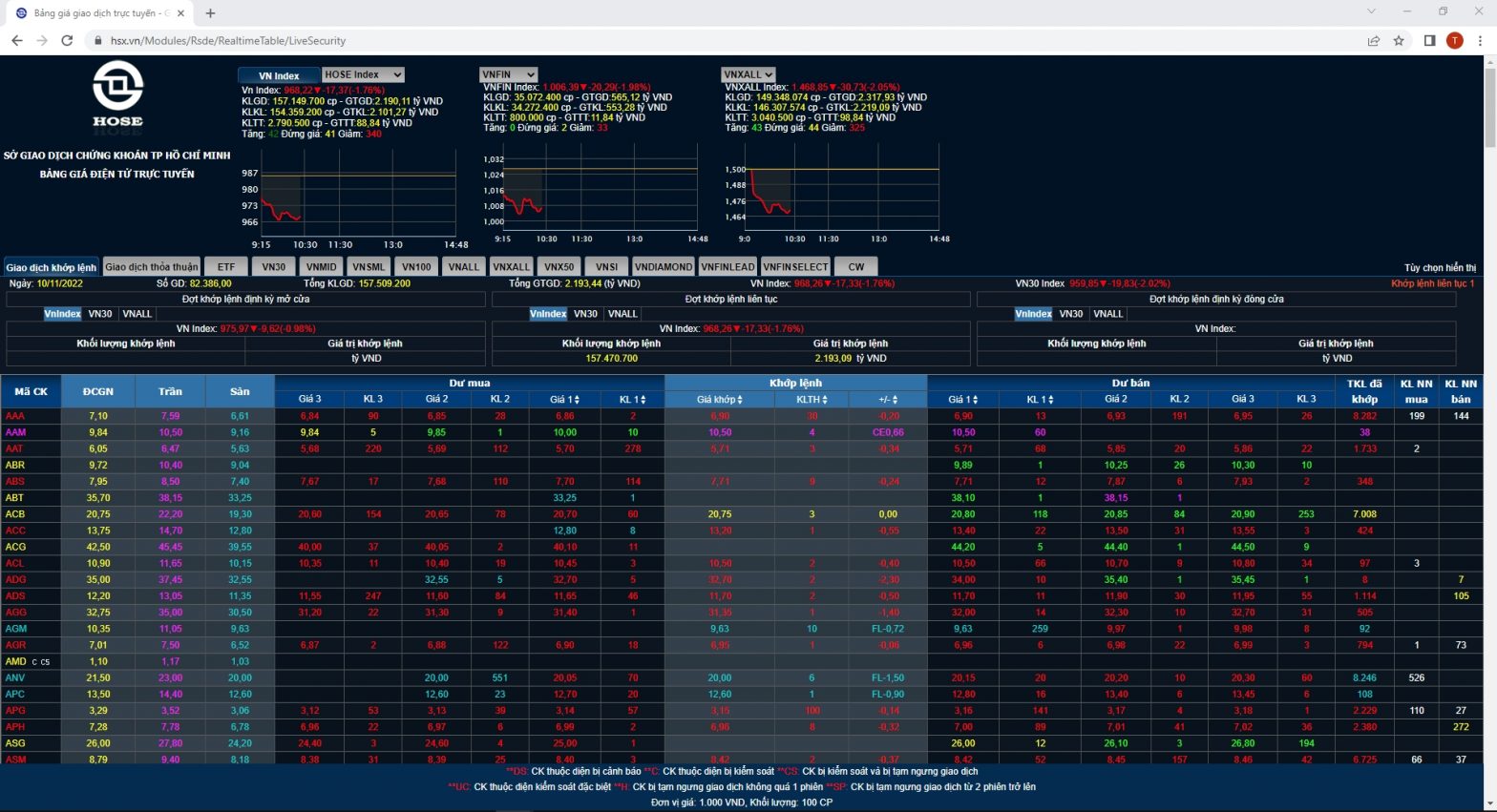Open the VNMID tab
The image size is (1497, 812).
point(321,267)
